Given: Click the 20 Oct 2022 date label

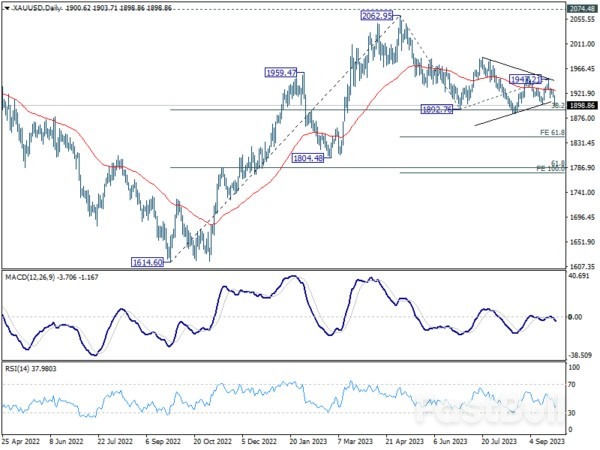Looking at the screenshot, I should click(212, 441).
